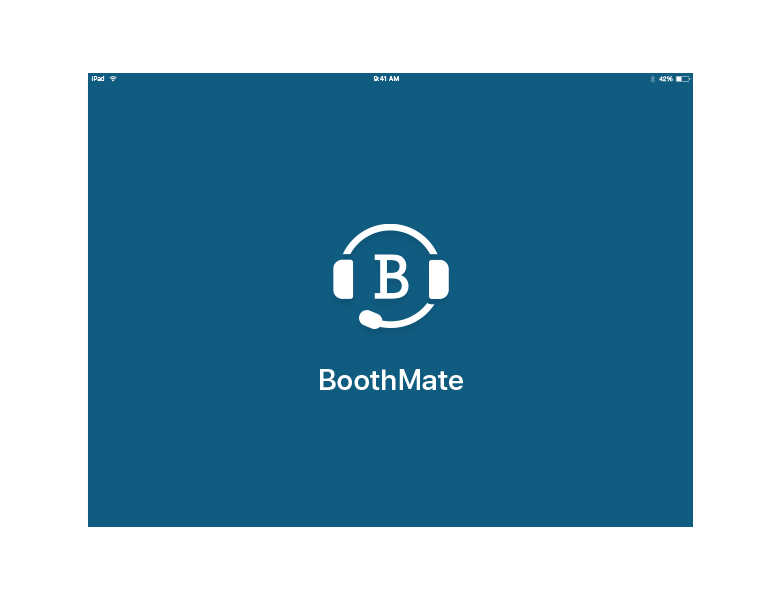Screen dimensions: 780x600
Task: Tap the Wi-Fi status icon
Action: click(x=113, y=79)
